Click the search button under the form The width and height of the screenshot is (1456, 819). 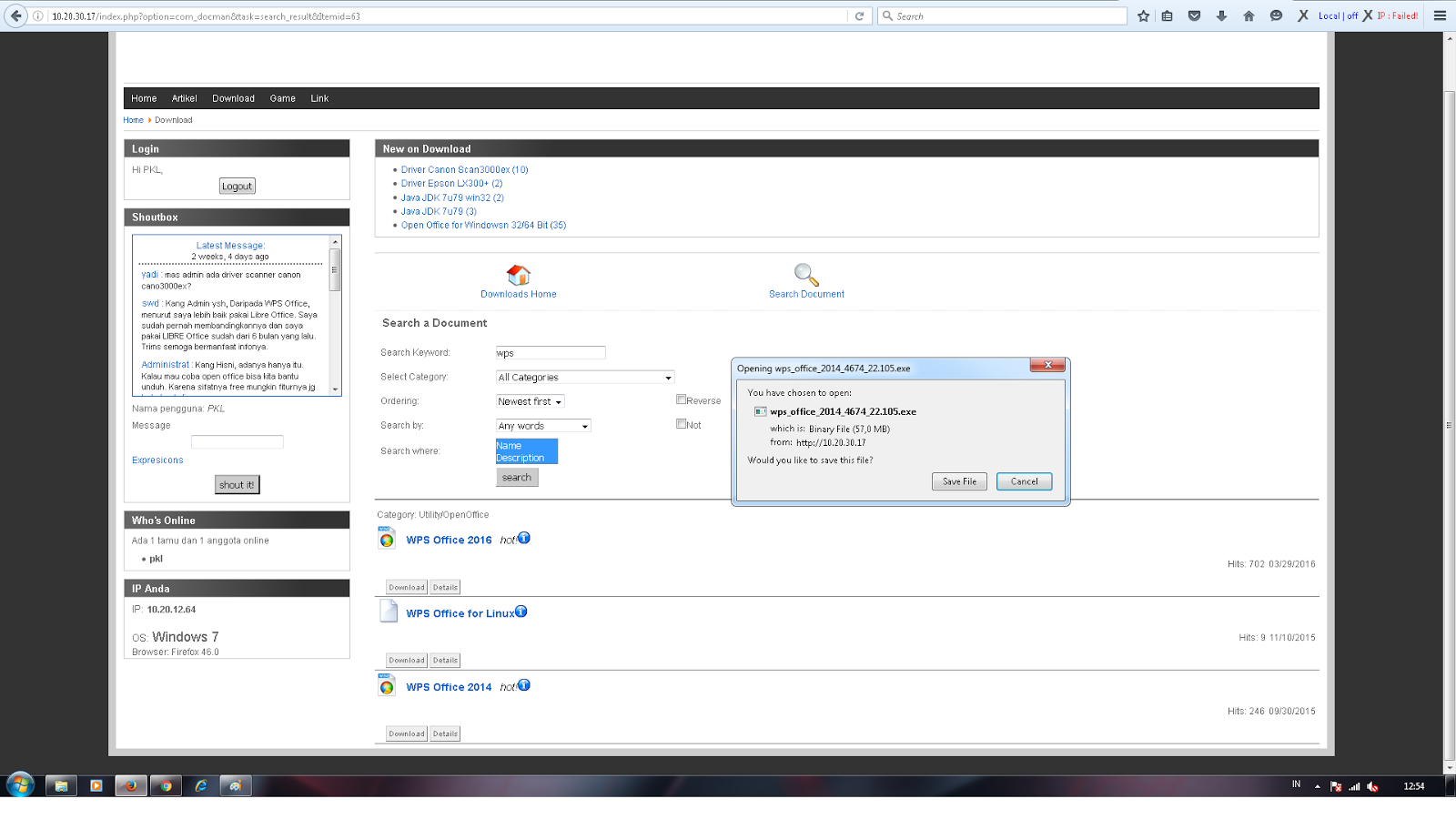tap(517, 477)
